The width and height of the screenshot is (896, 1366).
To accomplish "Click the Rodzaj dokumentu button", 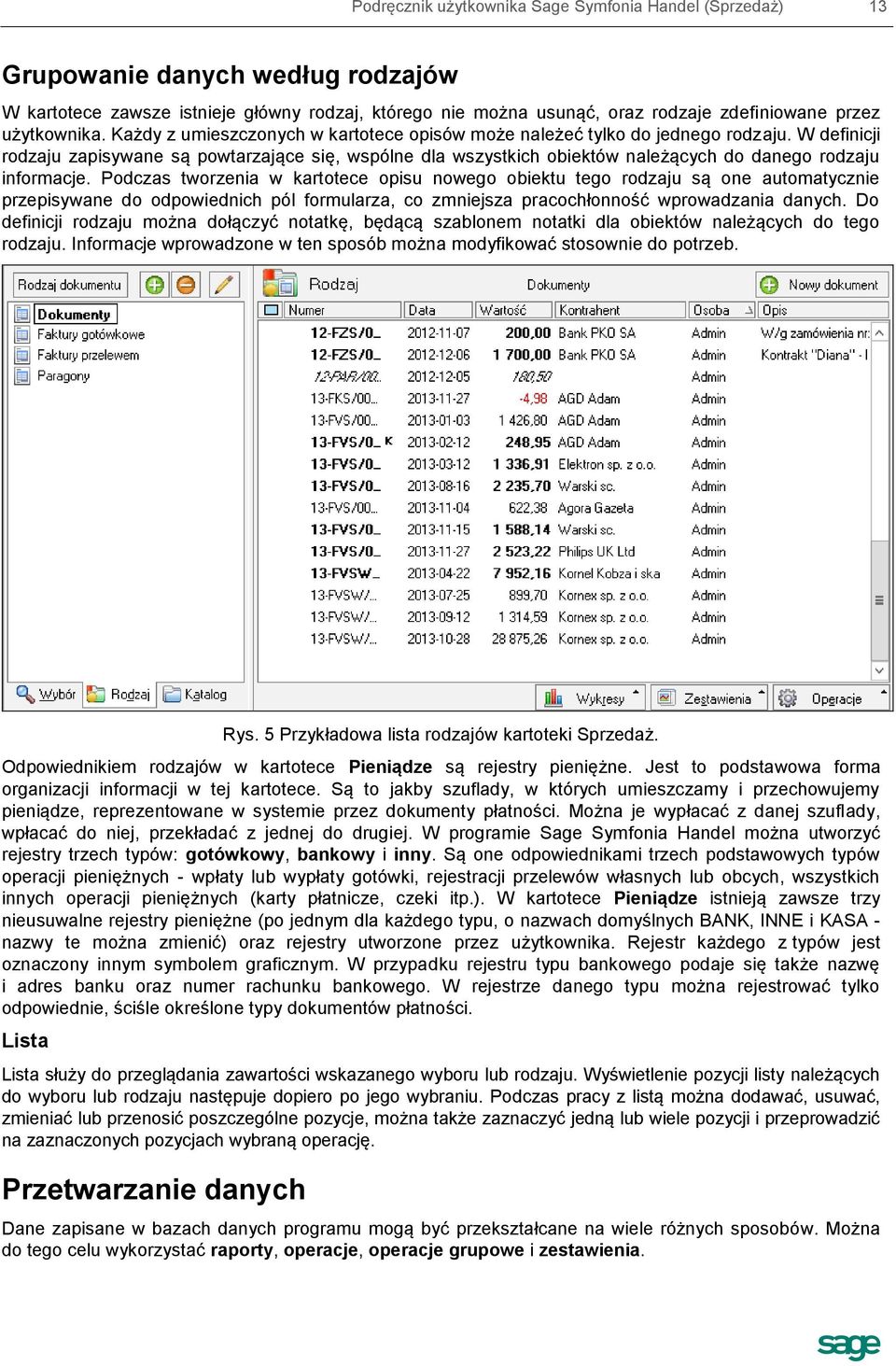I will coord(70,285).
